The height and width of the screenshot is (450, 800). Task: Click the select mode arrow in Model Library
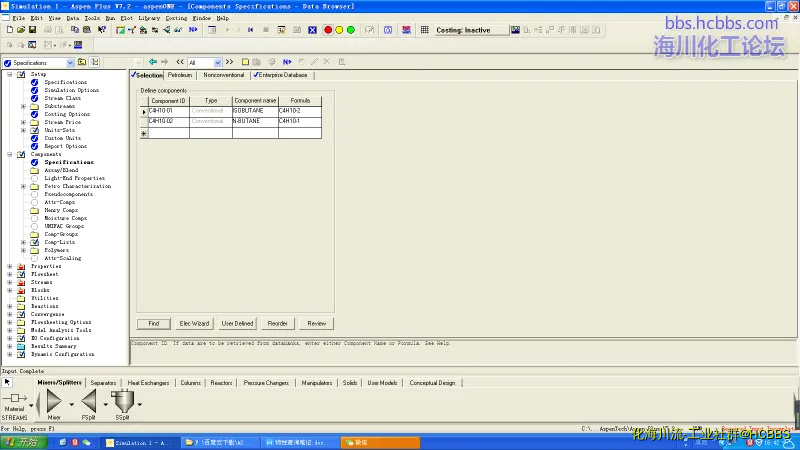point(7,382)
